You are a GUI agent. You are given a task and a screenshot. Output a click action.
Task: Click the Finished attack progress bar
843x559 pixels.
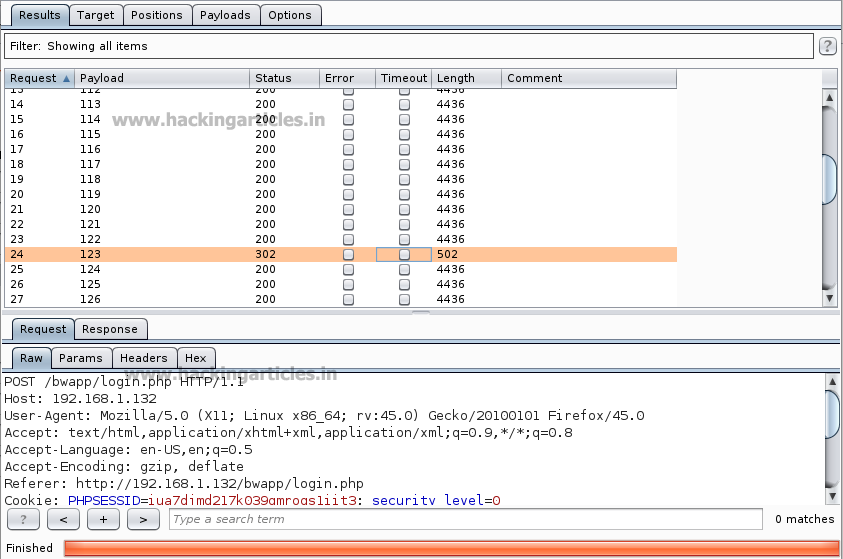click(451, 548)
